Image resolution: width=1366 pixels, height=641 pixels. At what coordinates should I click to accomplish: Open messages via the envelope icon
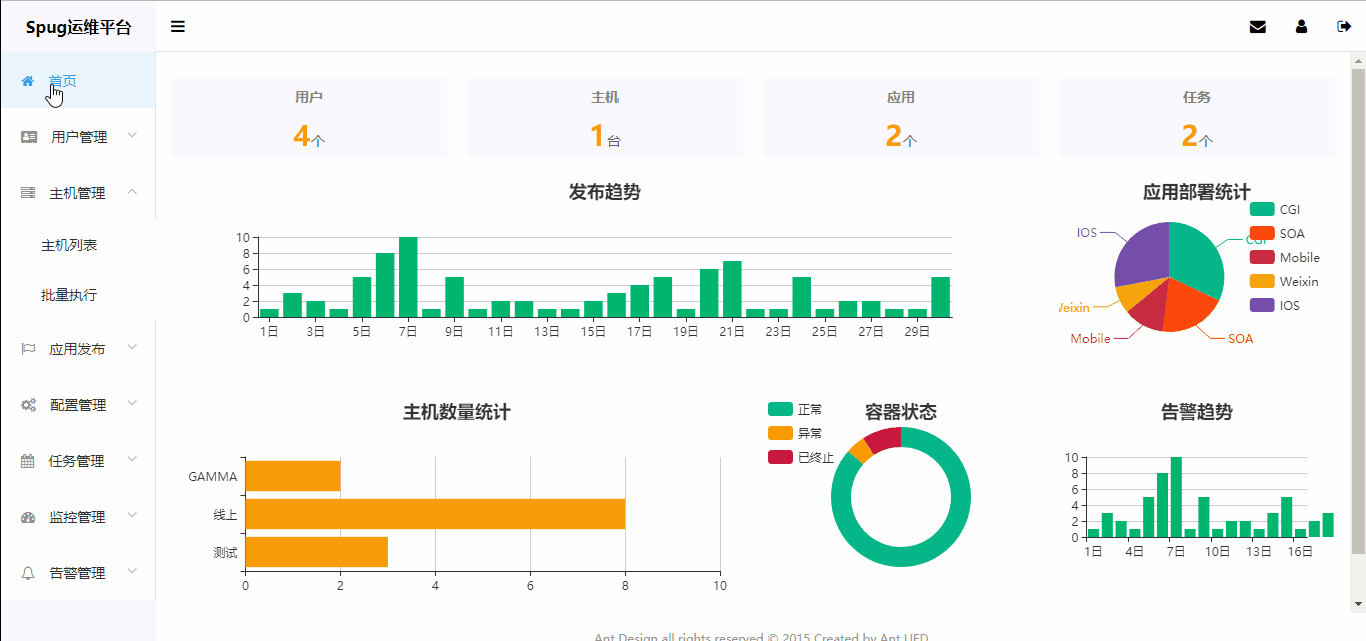1258,27
